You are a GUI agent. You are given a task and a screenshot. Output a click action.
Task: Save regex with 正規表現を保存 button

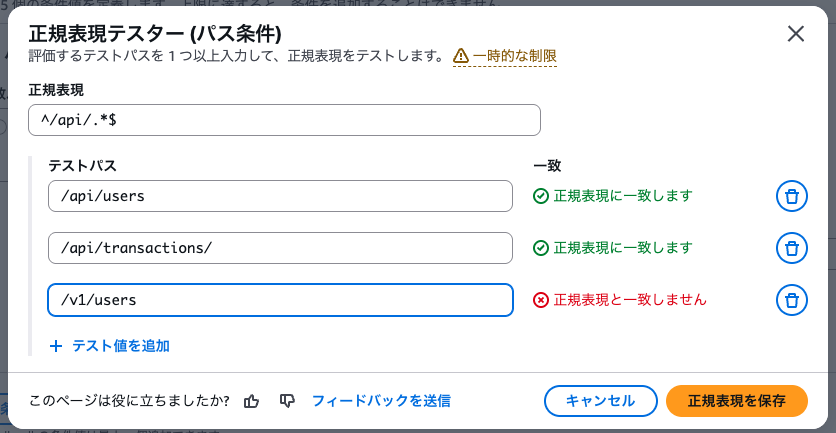pos(736,401)
